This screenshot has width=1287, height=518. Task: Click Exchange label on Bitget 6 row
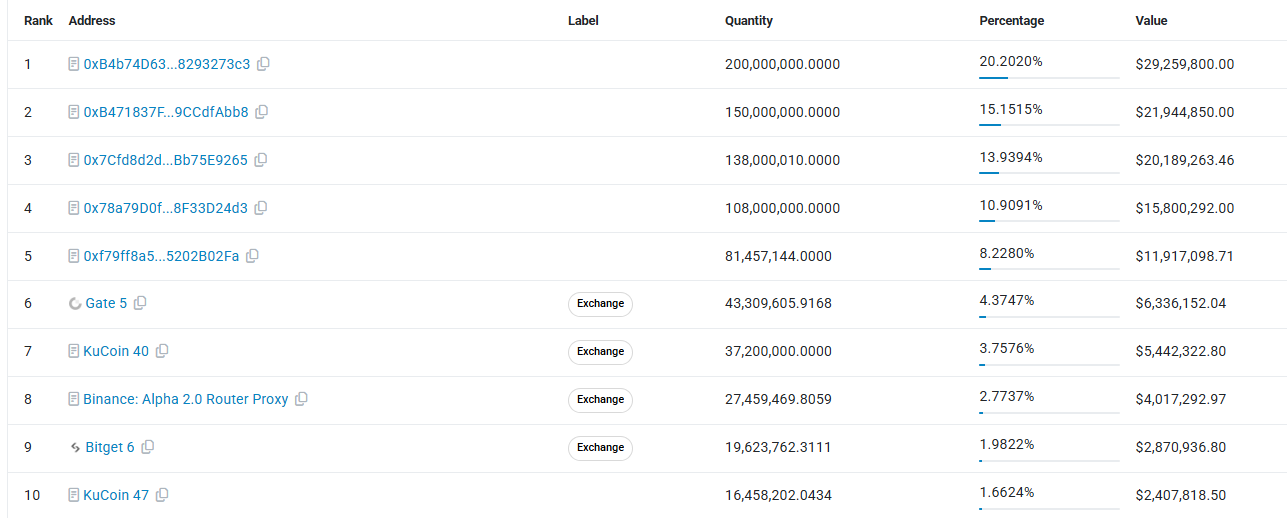600,447
